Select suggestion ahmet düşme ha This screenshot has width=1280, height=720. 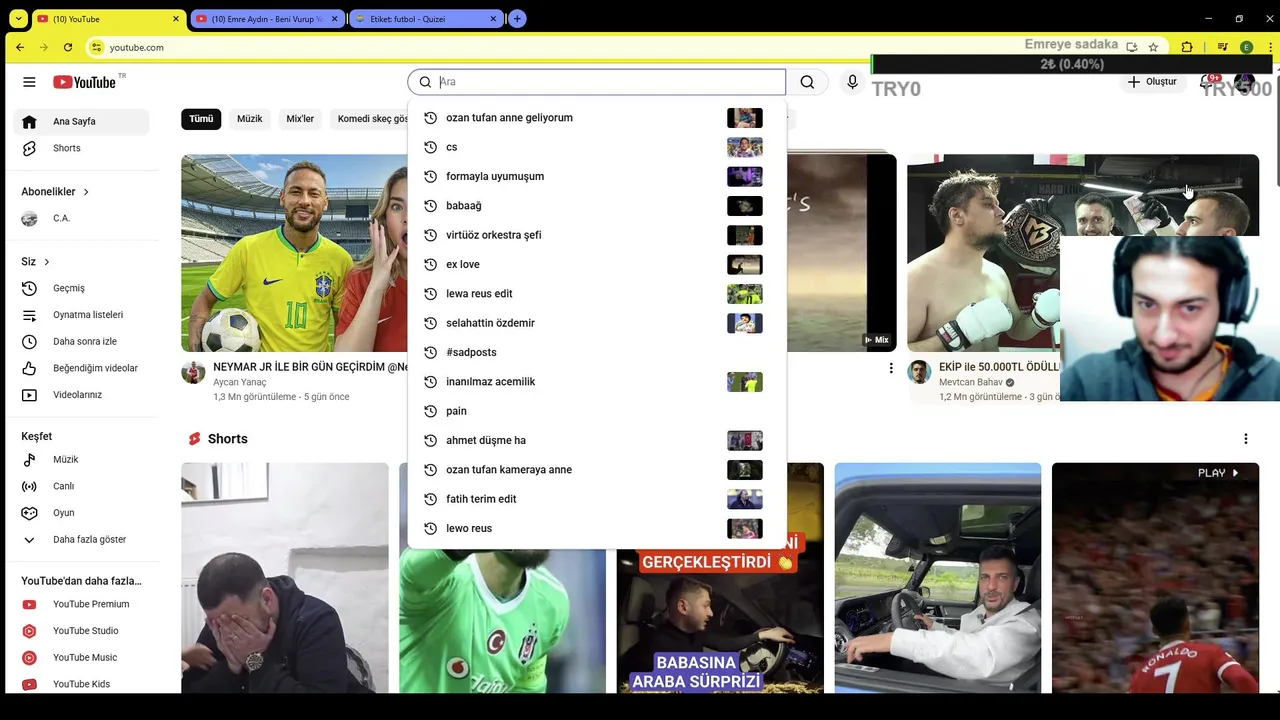[x=597, y=440]
